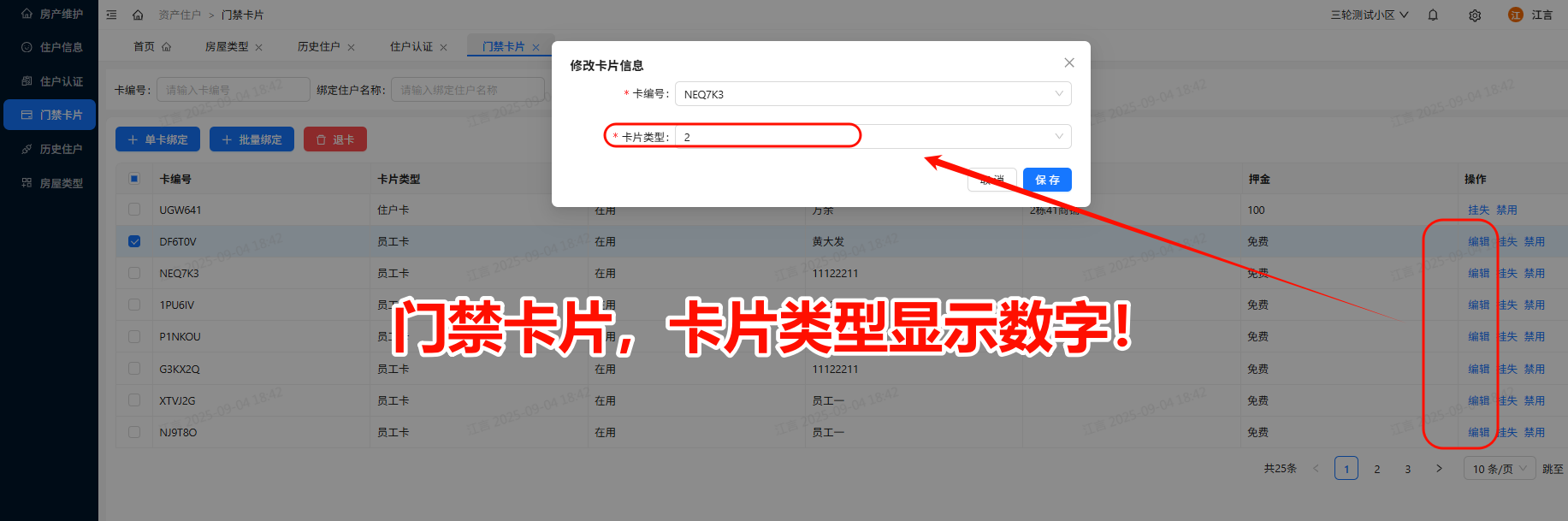Check the 1PU6IV row checkbox
The height and width of the screenshot is (521, 1568).
(x=134, y=305)
